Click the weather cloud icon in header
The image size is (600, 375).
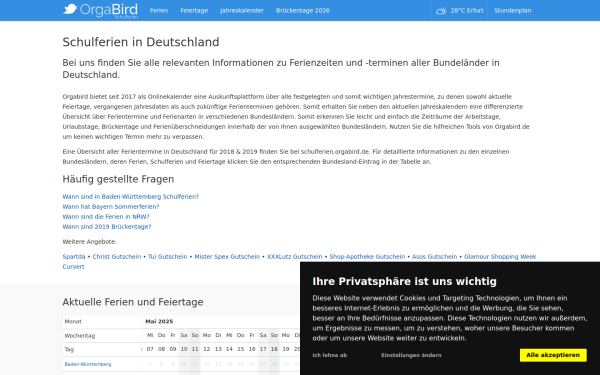441,11
